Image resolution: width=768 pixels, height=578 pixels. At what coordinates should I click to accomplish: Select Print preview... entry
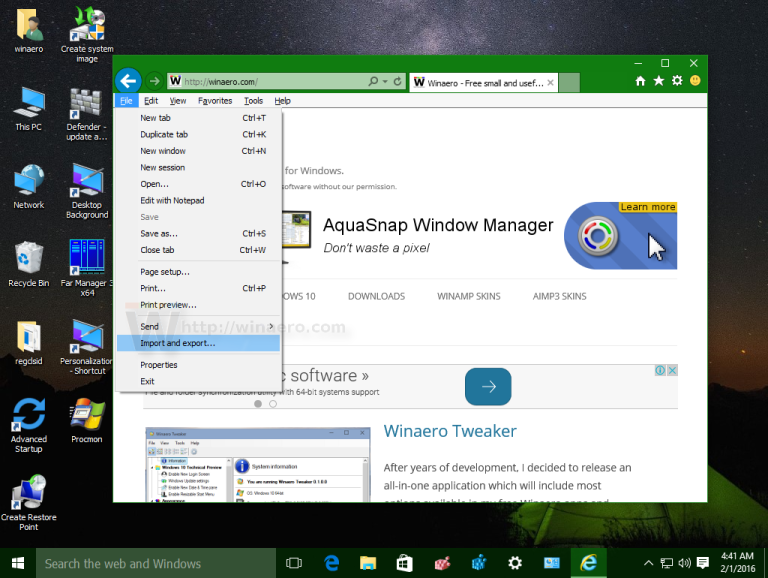(x=198, y=305)
